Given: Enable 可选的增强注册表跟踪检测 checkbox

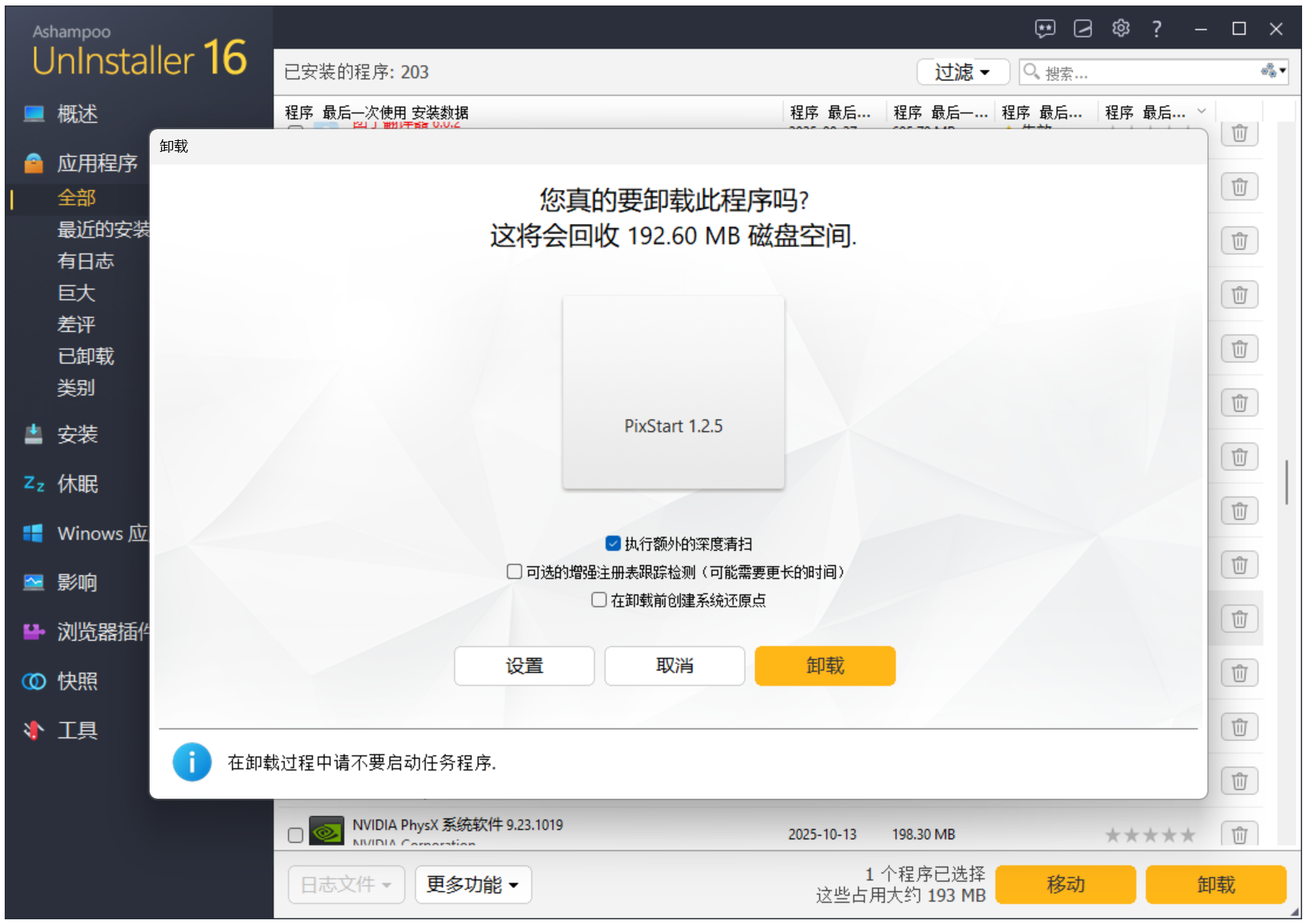Looking at the screenshot, I should 515,572.
